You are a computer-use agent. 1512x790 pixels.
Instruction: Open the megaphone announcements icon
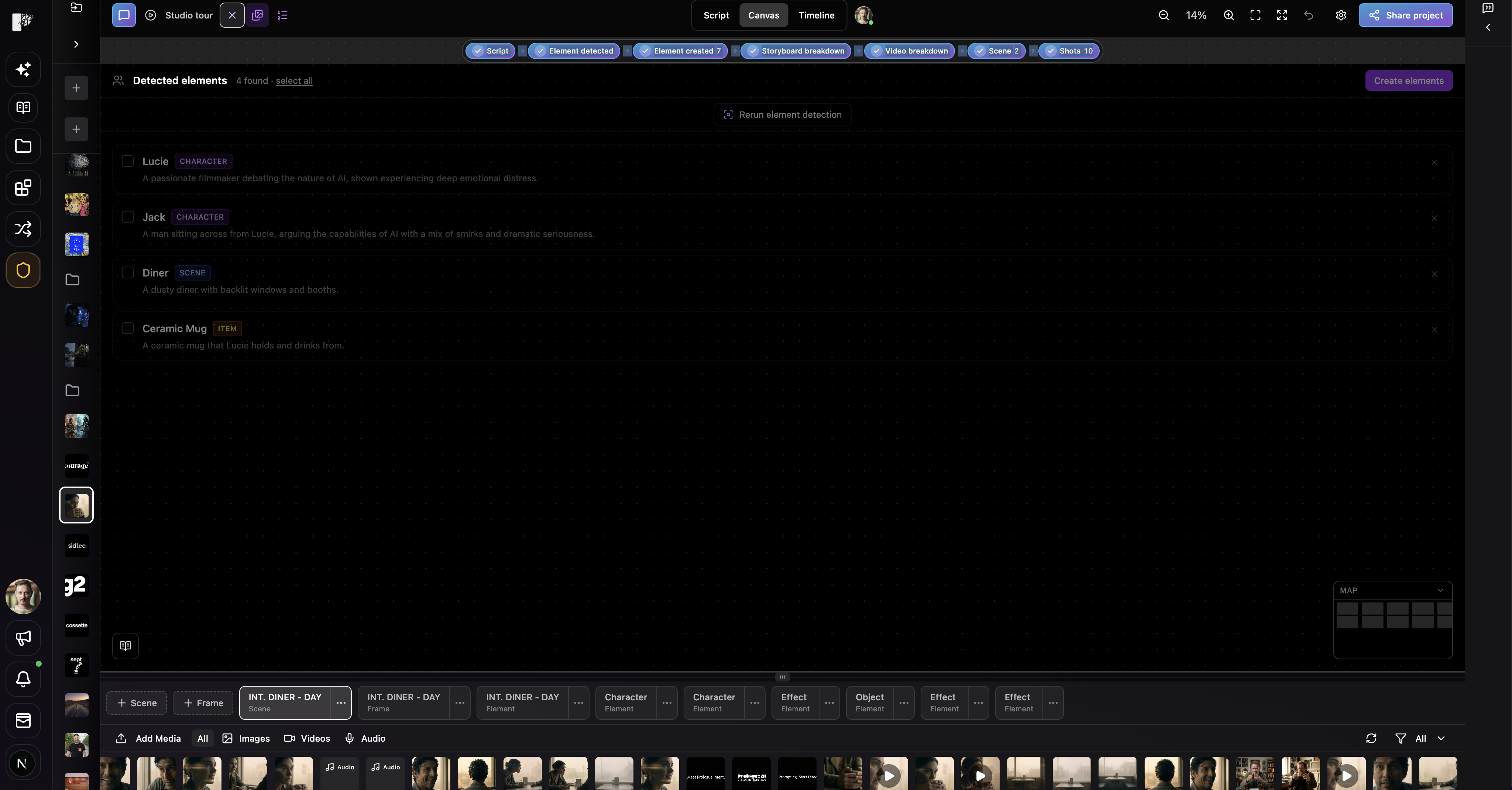[x=23, y=638]
